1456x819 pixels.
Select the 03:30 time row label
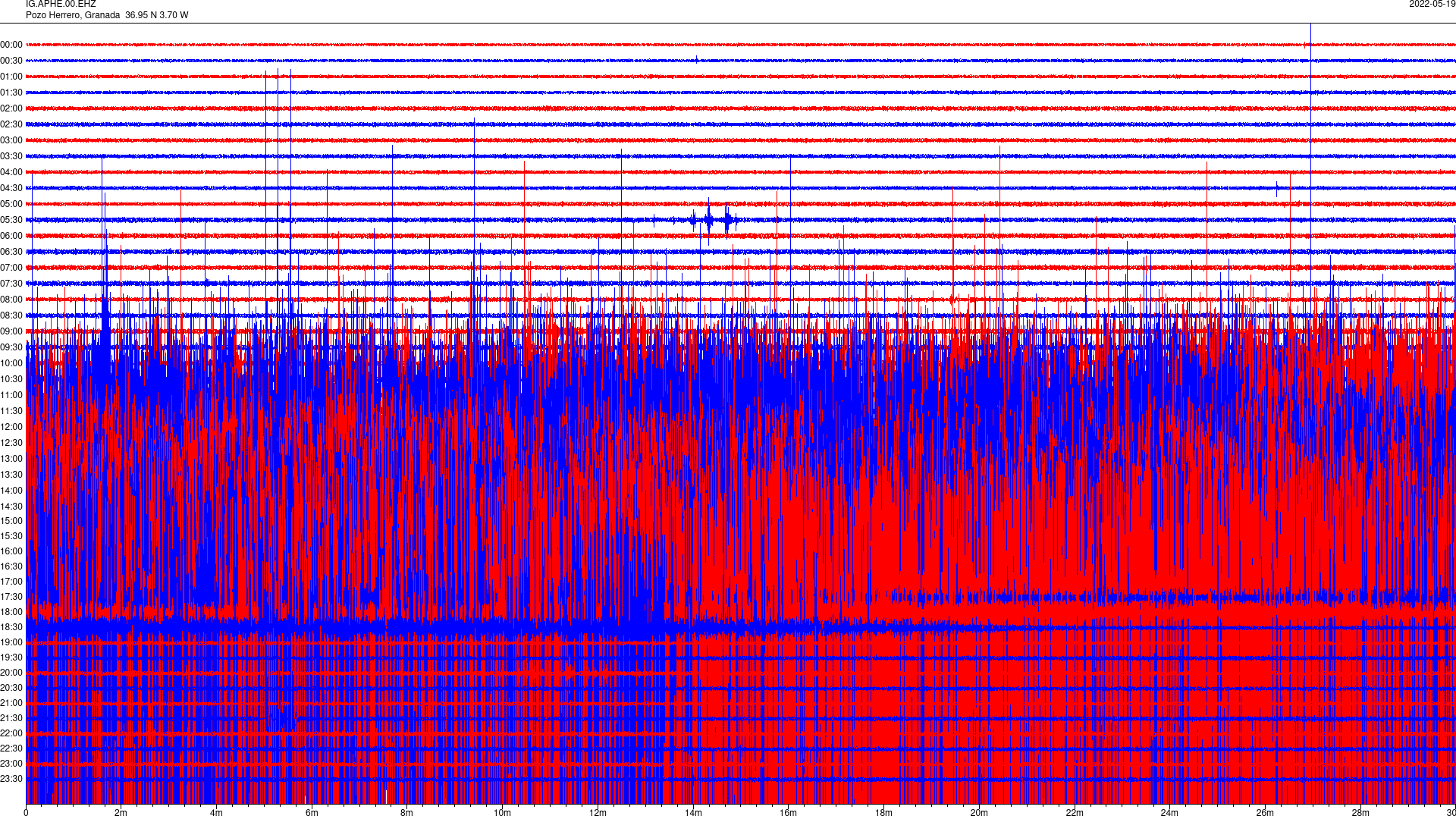click(11, 156)
